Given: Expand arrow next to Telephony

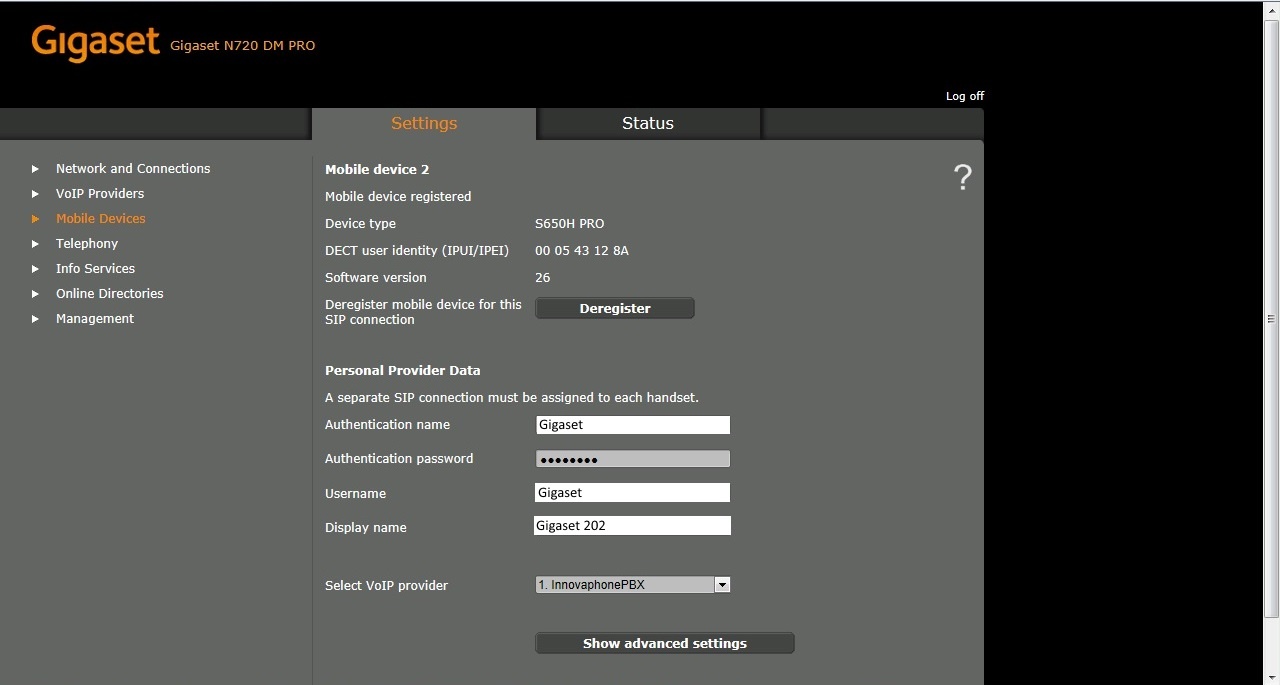Looking at the screenshot, I should (x=35, y=244).
